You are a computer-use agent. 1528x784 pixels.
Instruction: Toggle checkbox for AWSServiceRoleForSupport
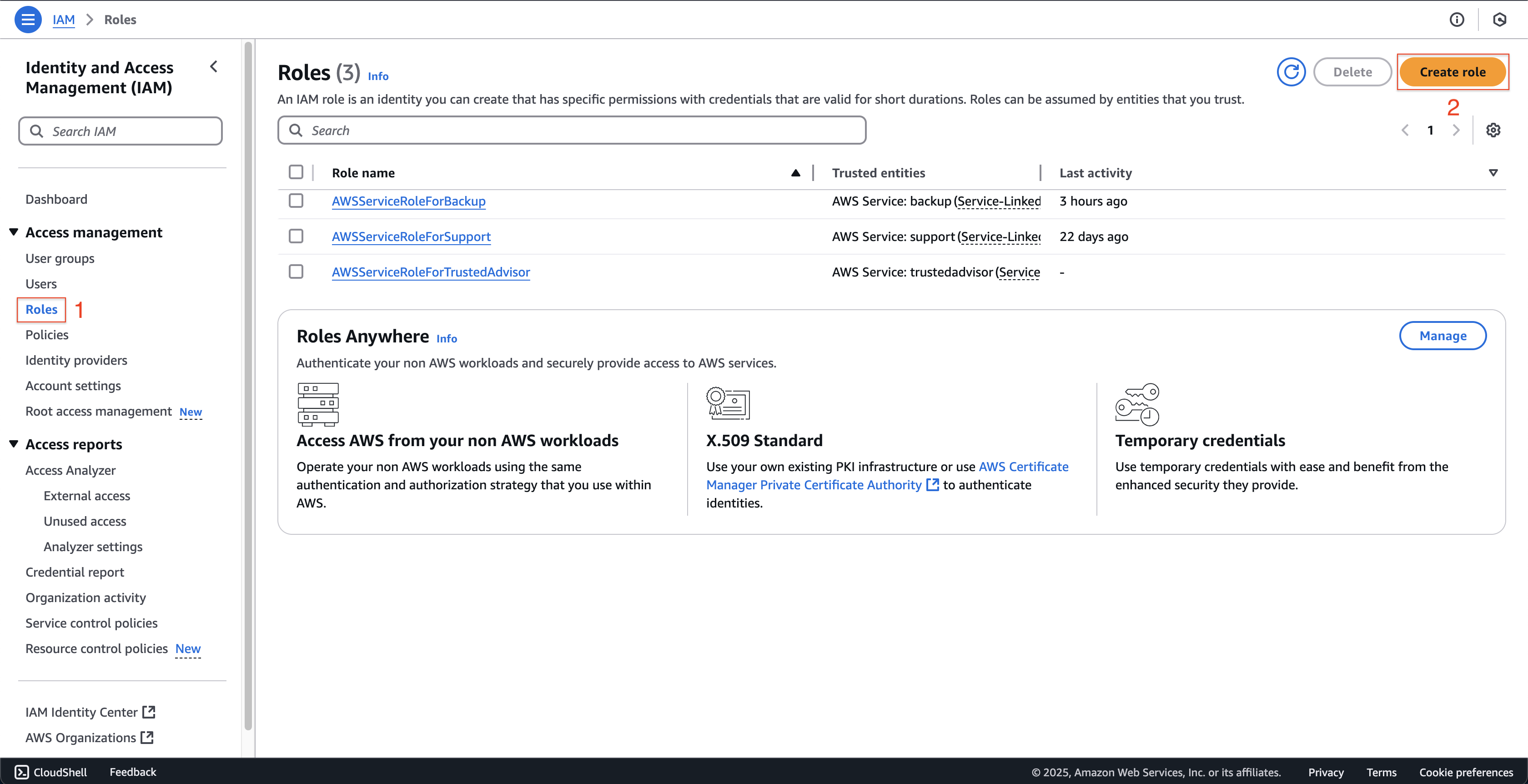pos(297,236)
